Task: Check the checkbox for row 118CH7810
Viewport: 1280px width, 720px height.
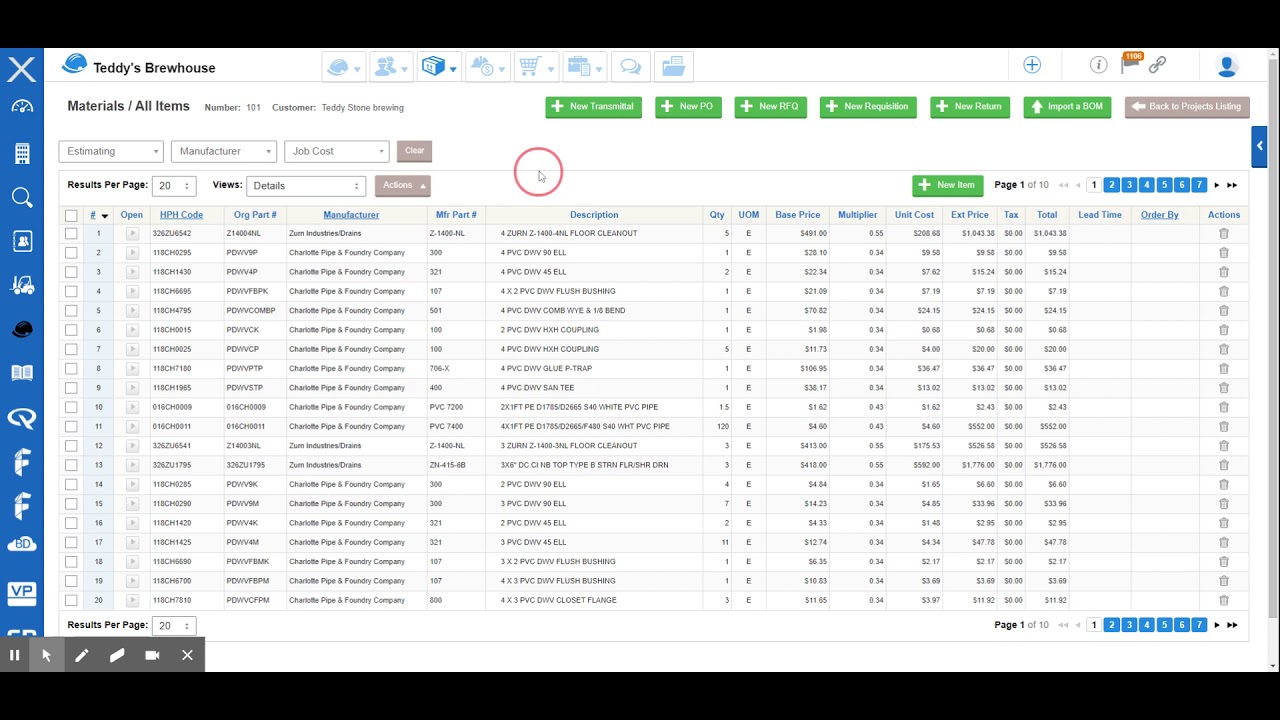Action: [71, 600]
